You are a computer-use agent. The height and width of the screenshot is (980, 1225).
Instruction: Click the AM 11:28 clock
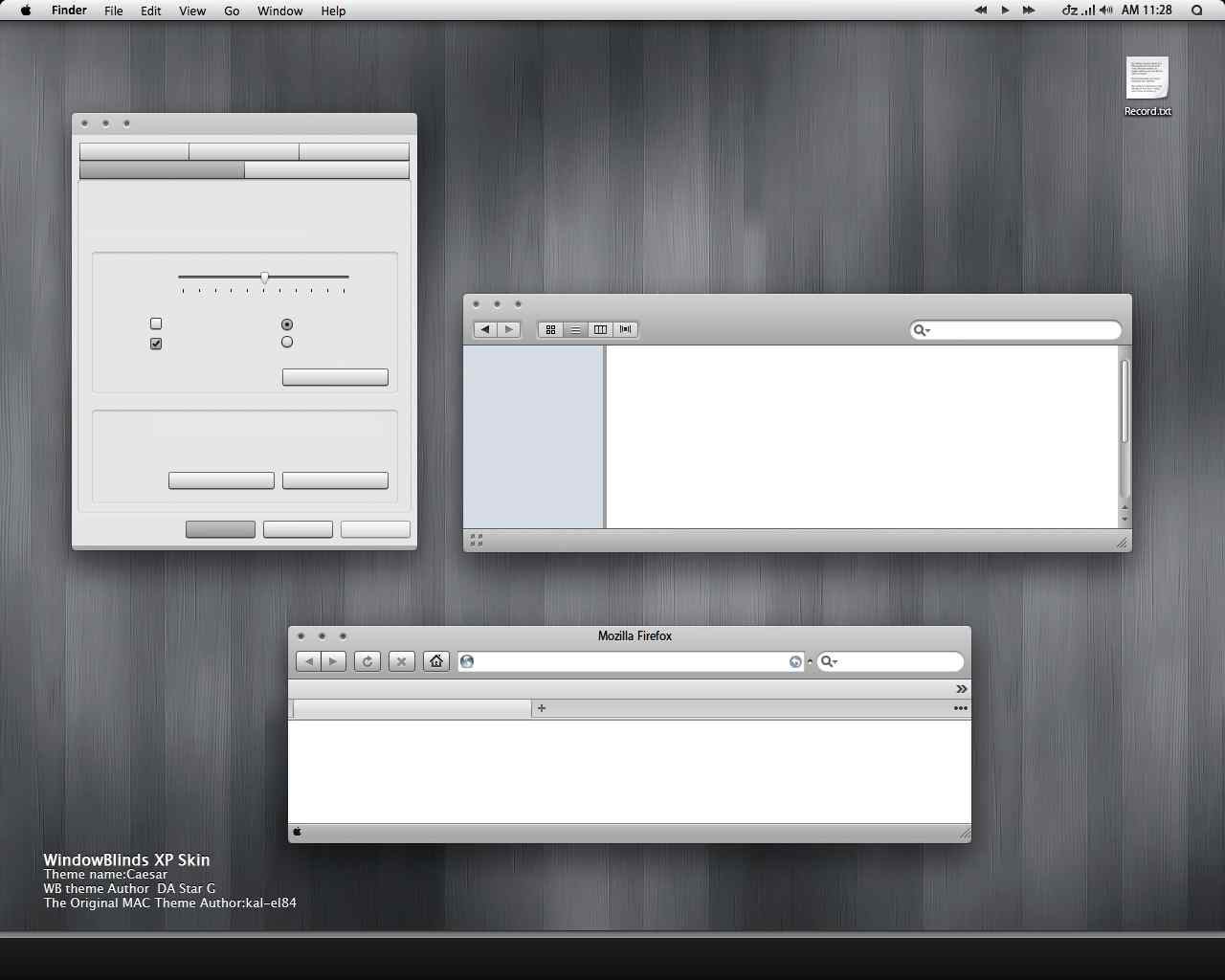coord(1147,11)
